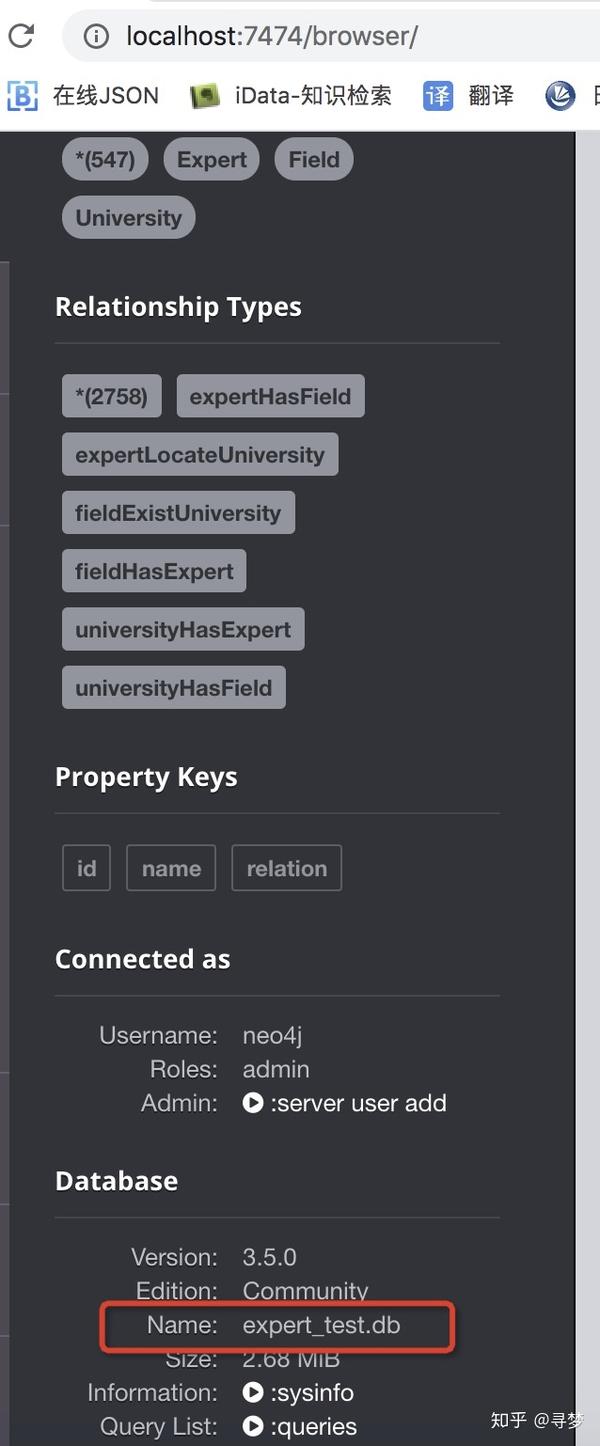The image size is (600, 1446).
Task: Click the expertHasField relationship type
Action: coord(270,397)
